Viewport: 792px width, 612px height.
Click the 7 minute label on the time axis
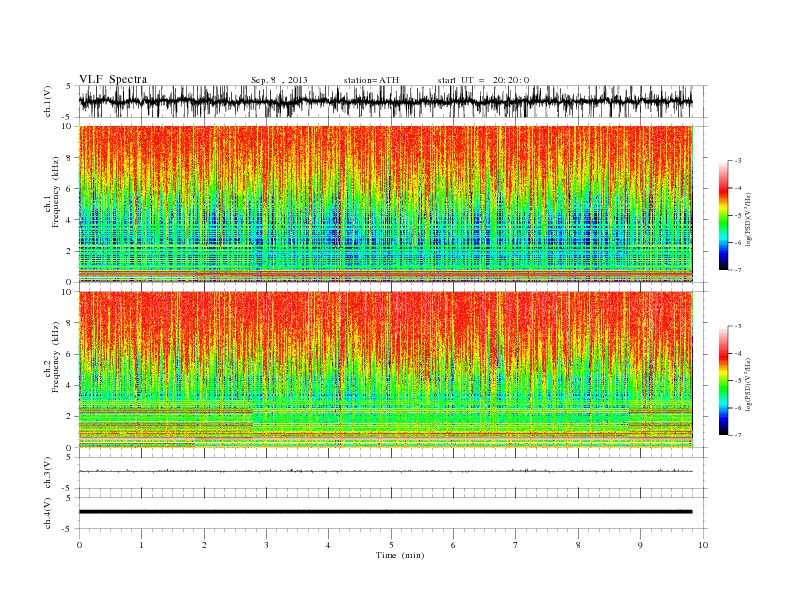click(x=516, y=545)
